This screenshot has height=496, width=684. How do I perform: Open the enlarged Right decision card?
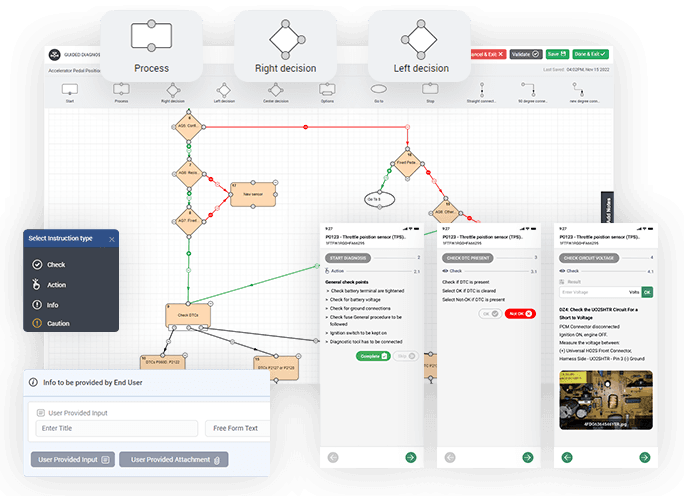point(285,46)
